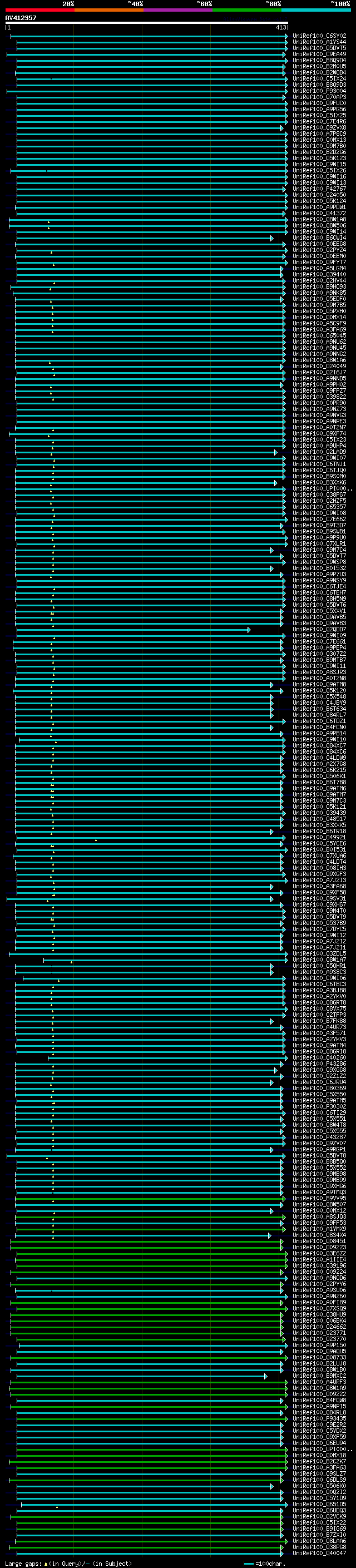The image size is (356, 1568).
Task: Select hit UniRef100_B9MTB7
Action: pos(319,660)
